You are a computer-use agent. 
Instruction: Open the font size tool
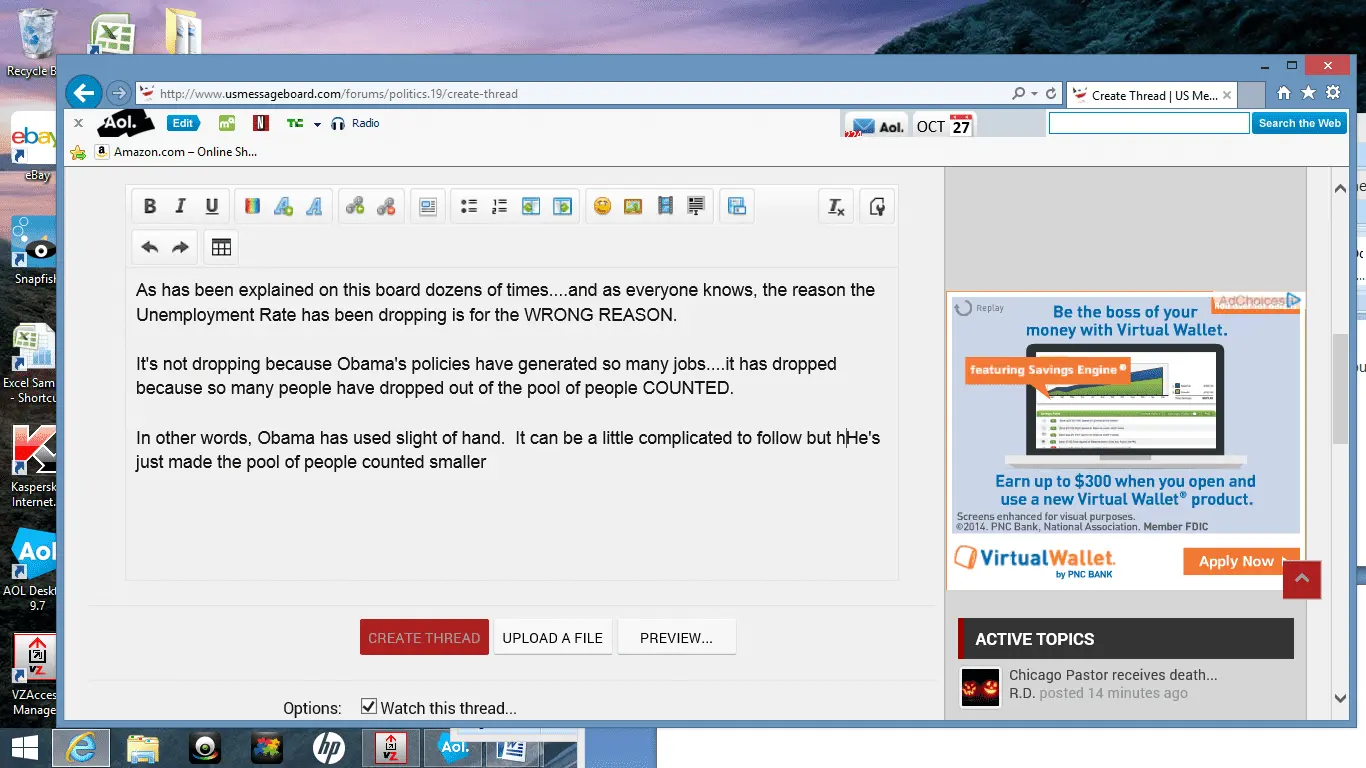(x=284, y=206)
